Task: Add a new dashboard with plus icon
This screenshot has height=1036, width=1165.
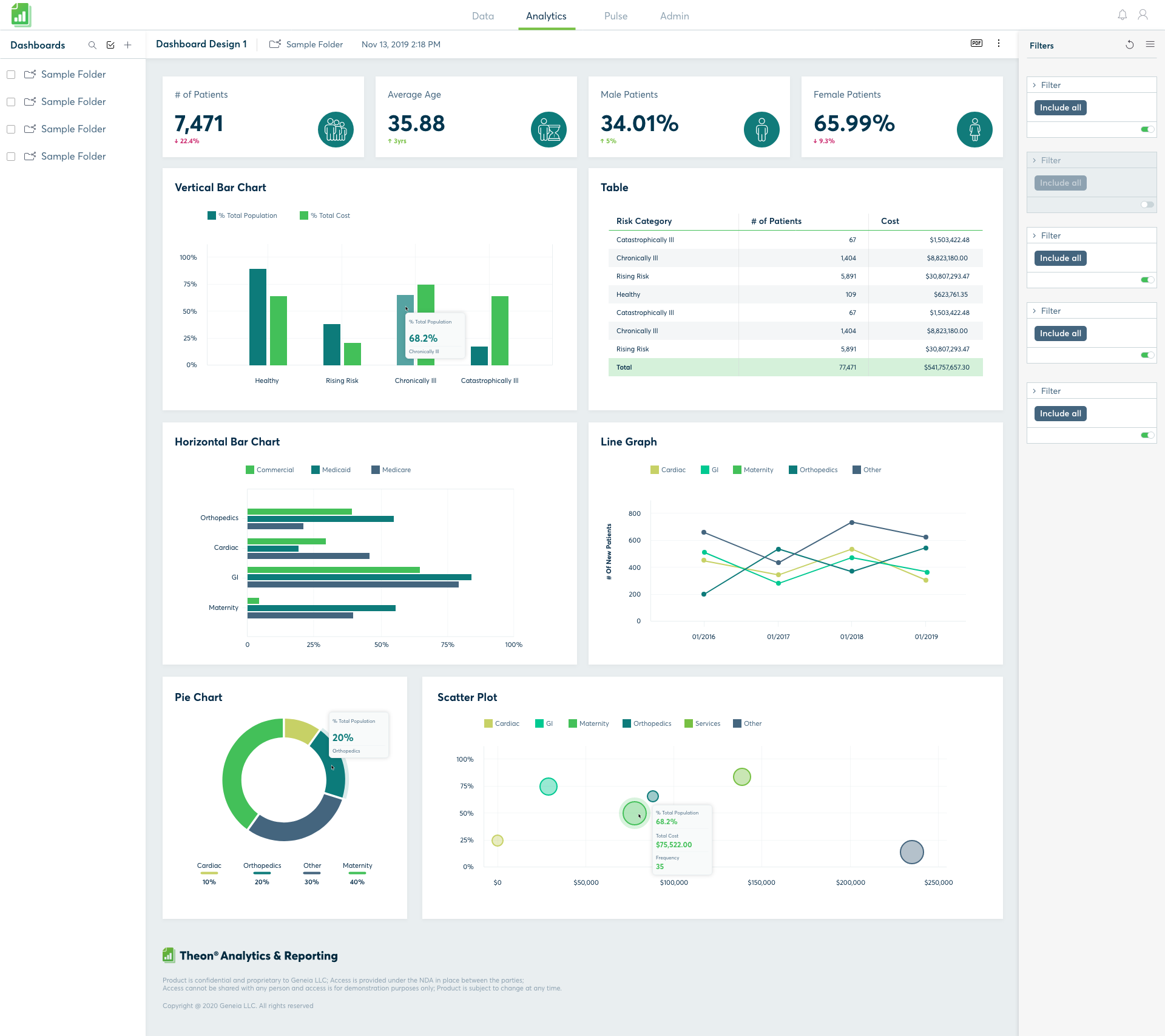Action: 128,45
